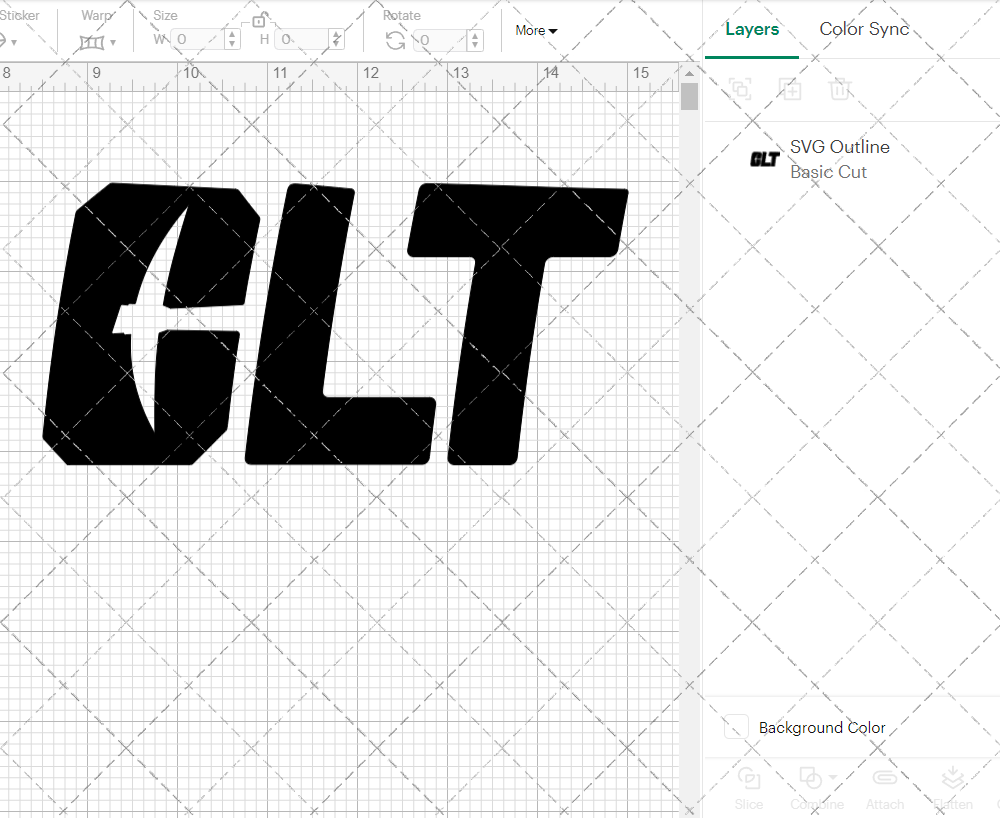The image size is (1000, 818).
Task: Click the Delete layer trash icon
Action: [841, 89]
